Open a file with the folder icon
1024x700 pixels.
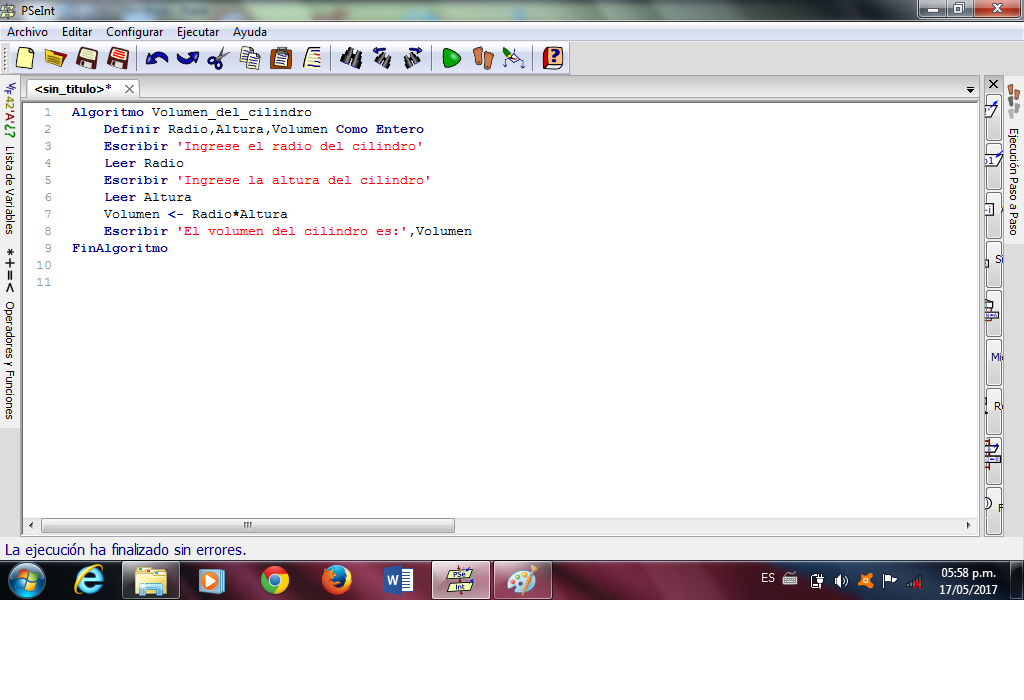(54, 58)
